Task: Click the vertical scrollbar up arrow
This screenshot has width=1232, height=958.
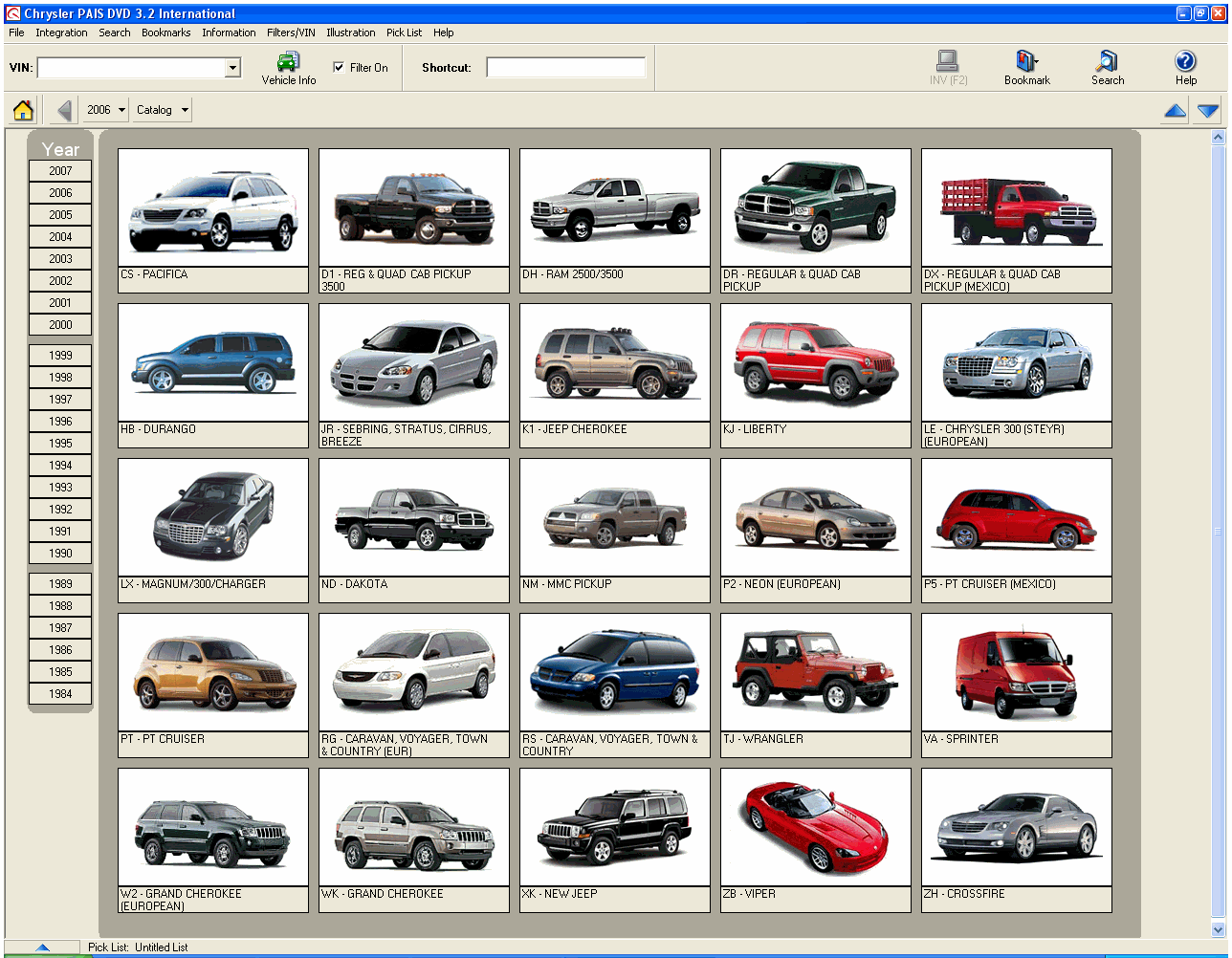Action: click(1218, 138)
